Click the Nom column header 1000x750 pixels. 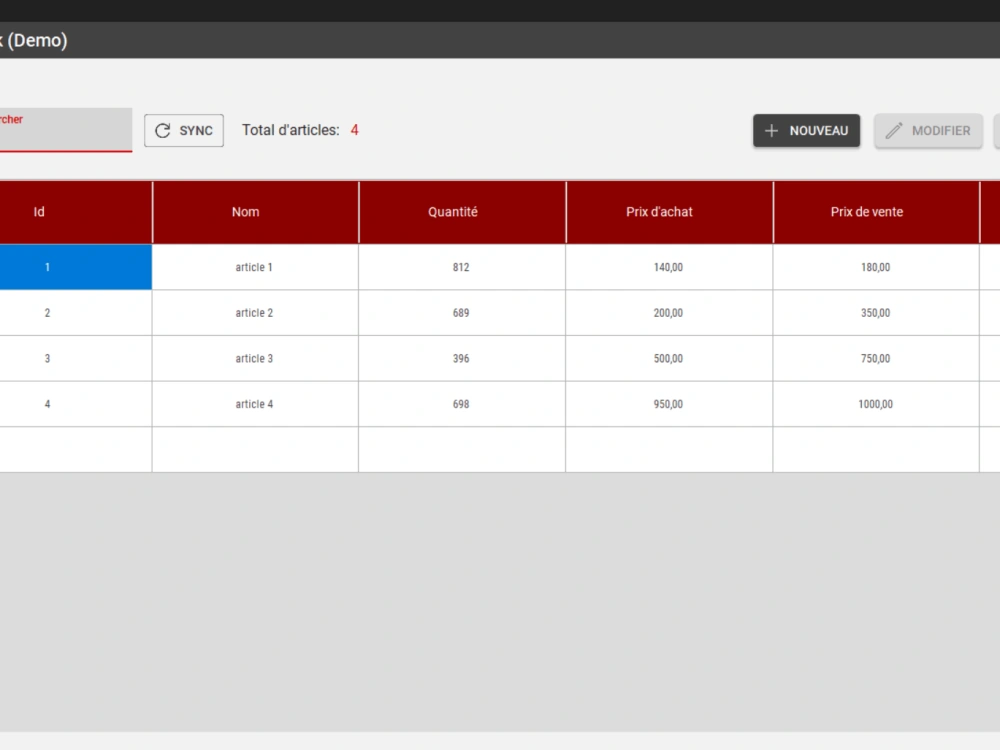(245, 212)
